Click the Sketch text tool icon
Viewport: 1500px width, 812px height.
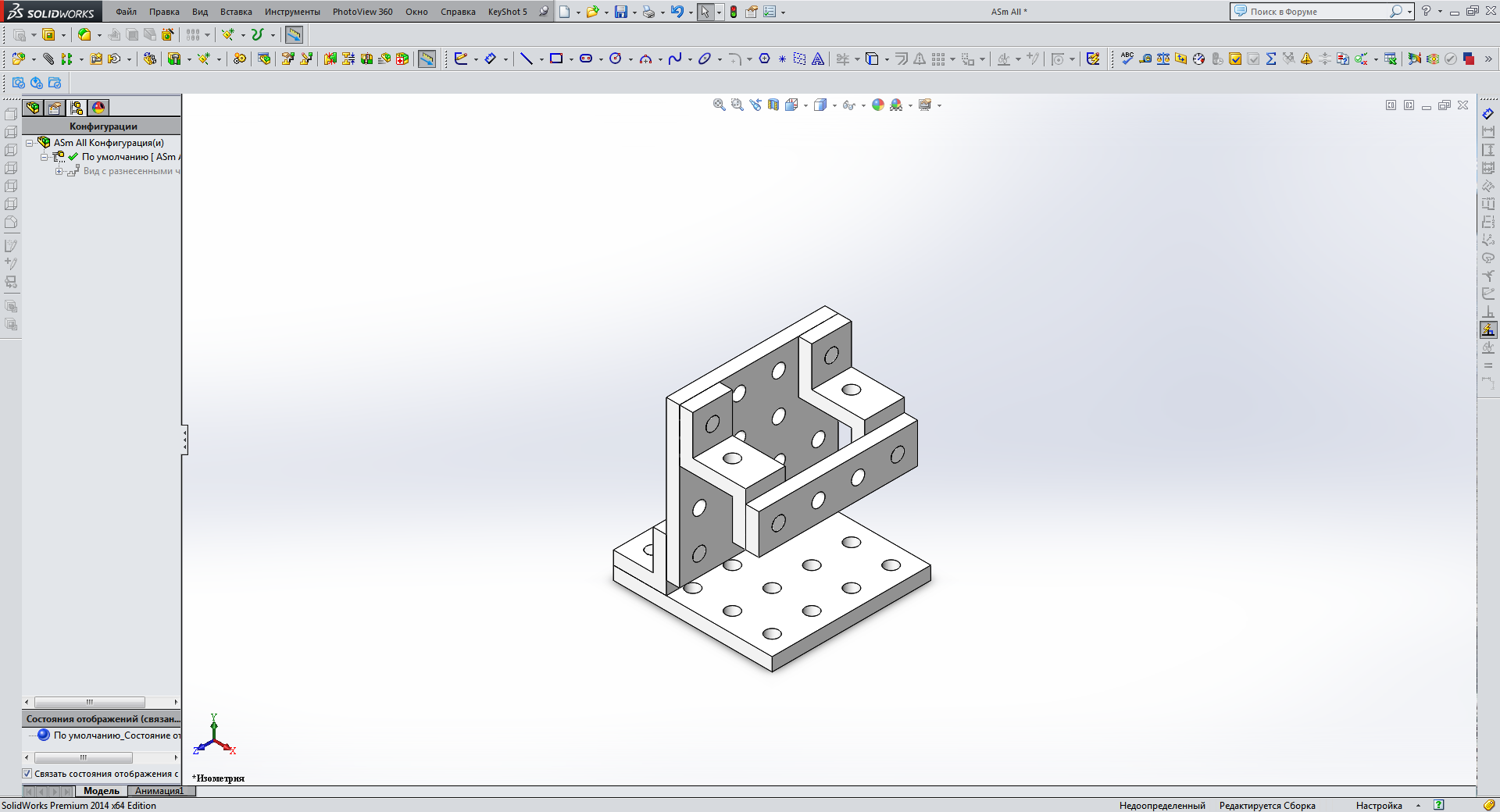coord(818,59)
